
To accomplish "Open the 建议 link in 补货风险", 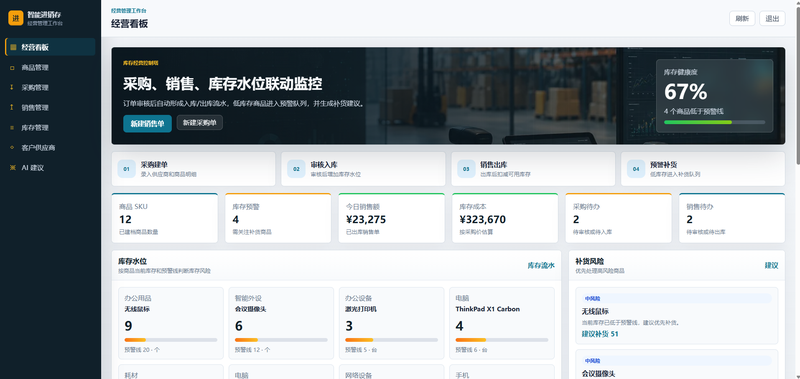I will [771, 265].
